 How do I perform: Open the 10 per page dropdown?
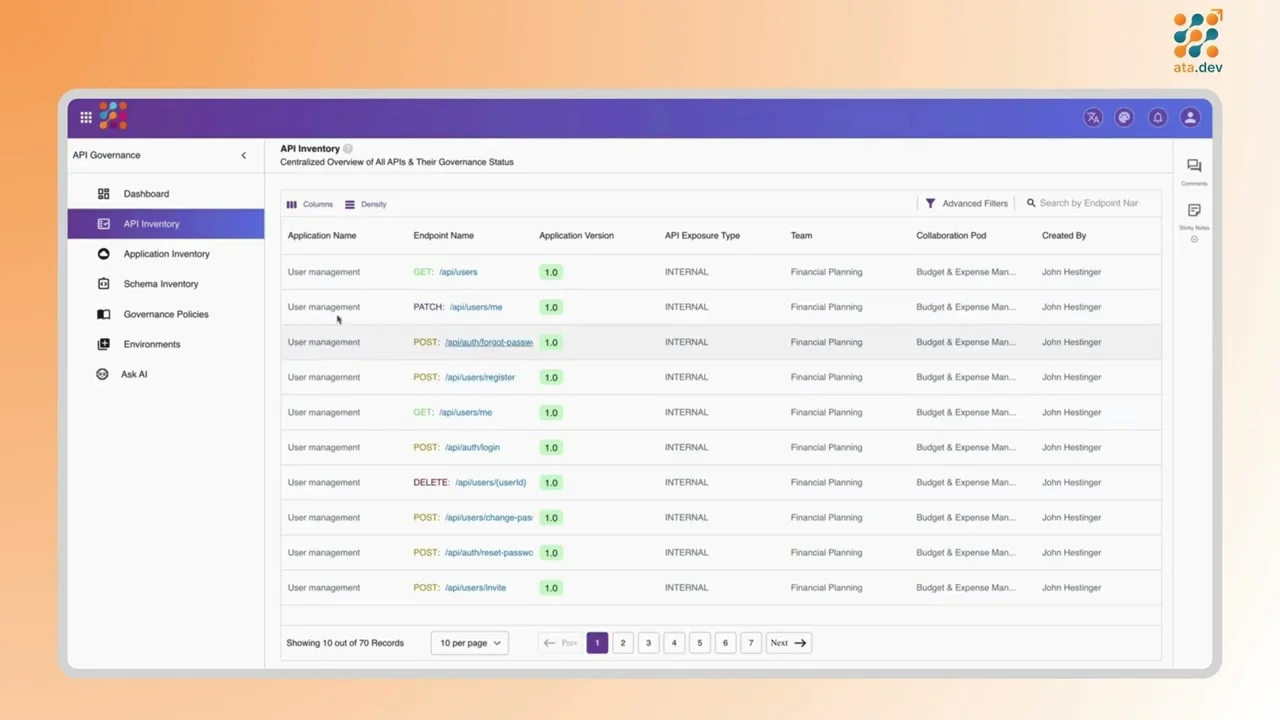pyautogui.click(x=468, y=643)
